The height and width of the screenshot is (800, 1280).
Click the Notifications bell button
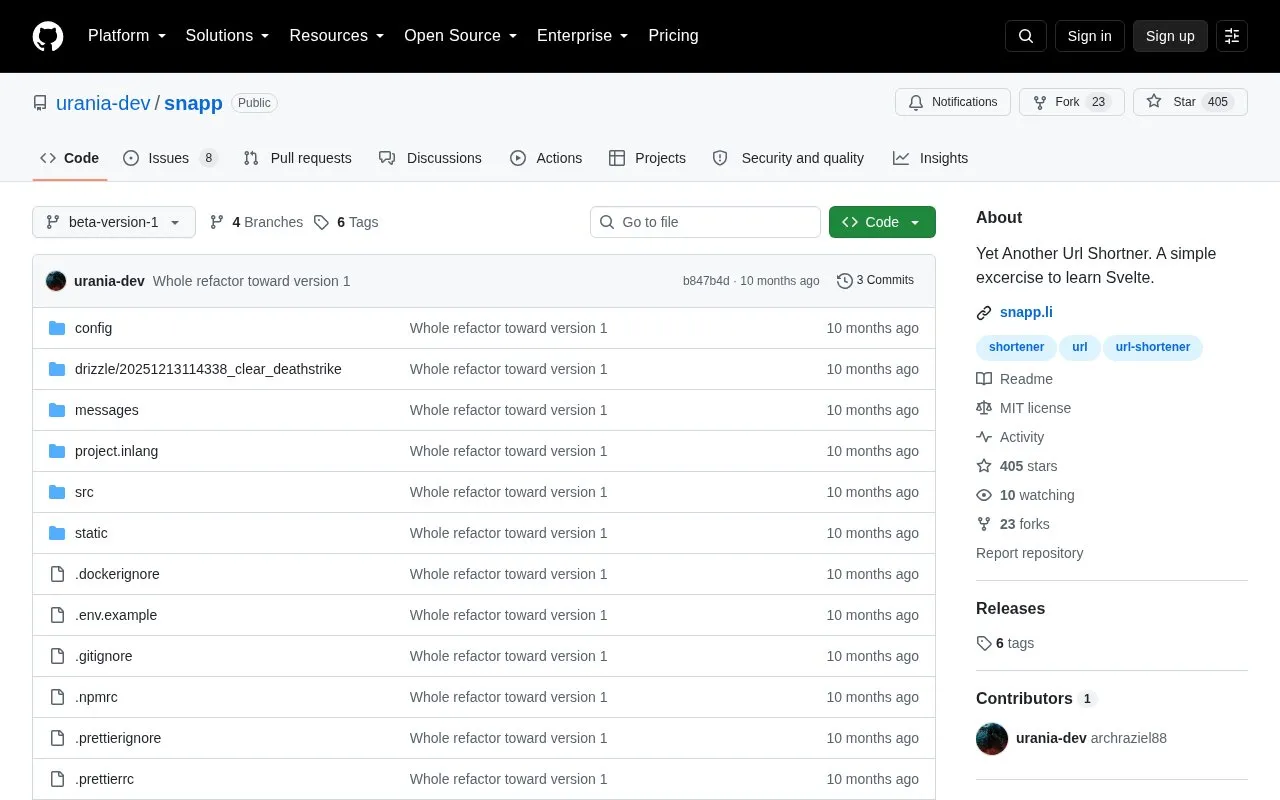point(953,102)
